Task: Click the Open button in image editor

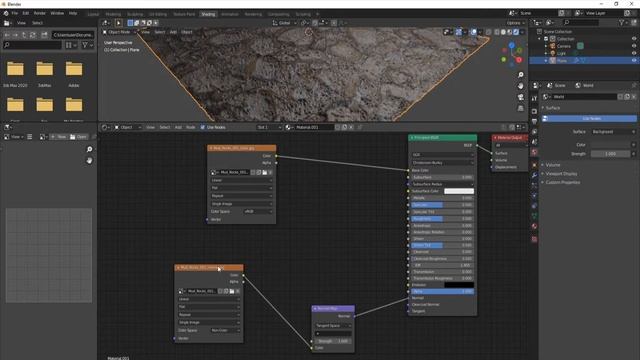Action: [78, 137]
